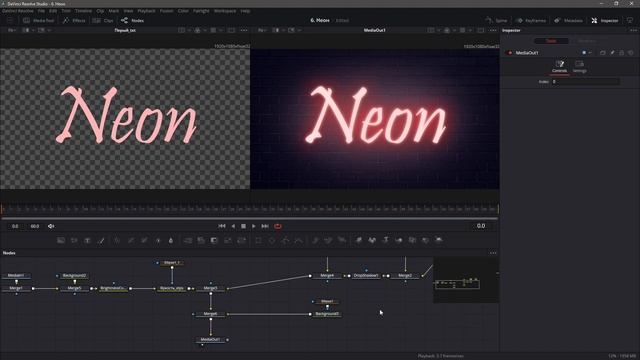Jump to last frame
The height and width of the screenshot is (360, 640).
(265, 226)
